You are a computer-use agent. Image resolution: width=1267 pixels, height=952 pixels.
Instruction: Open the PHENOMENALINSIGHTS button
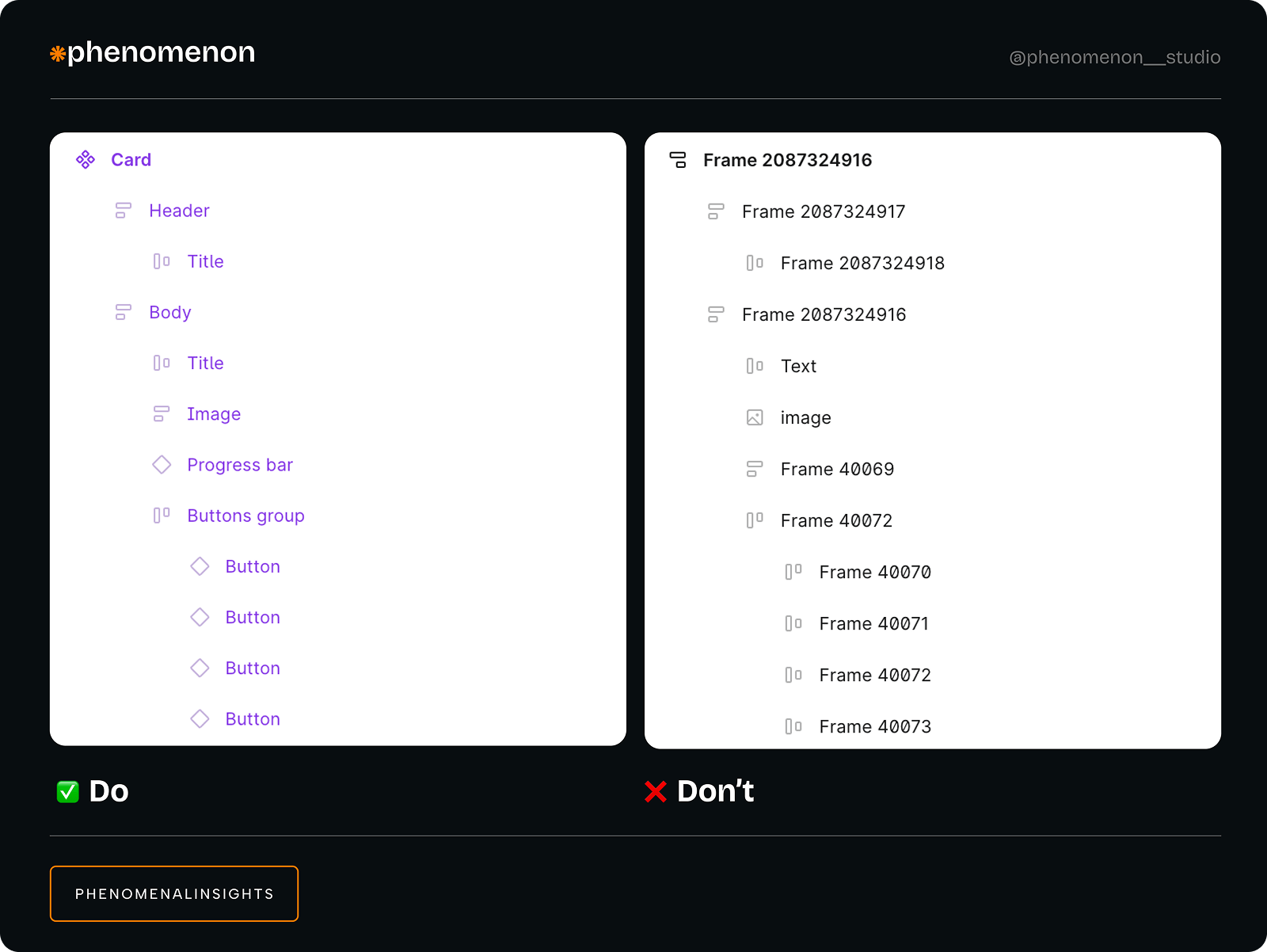[173, 893]
